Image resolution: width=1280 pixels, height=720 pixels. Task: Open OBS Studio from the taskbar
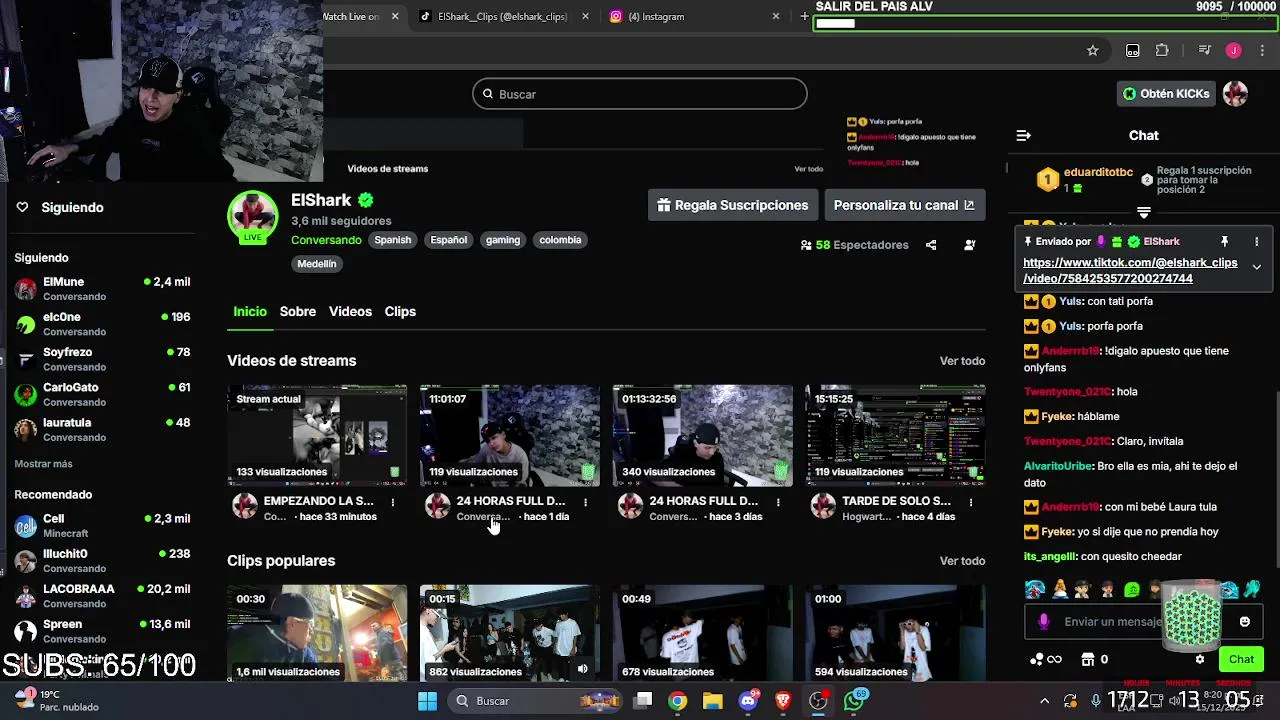(x=818, y=701)
